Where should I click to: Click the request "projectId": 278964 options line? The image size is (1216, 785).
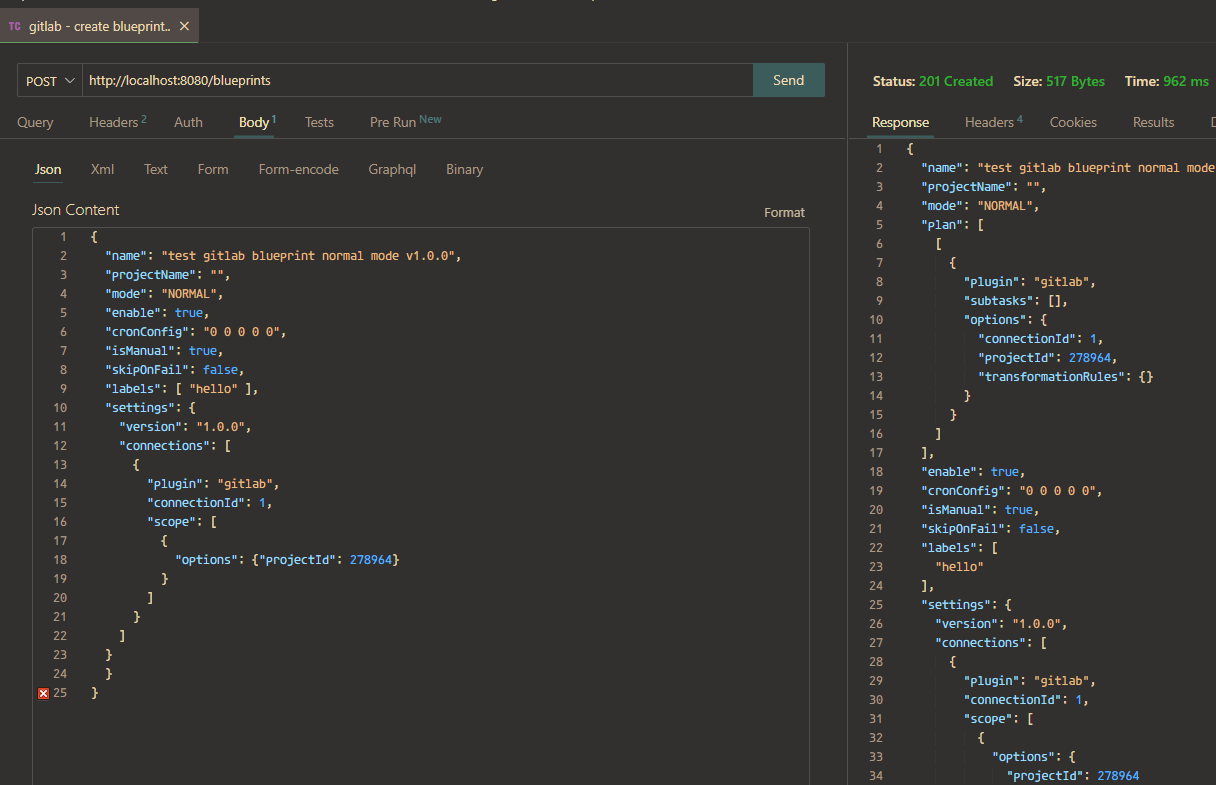coord(287,560)
